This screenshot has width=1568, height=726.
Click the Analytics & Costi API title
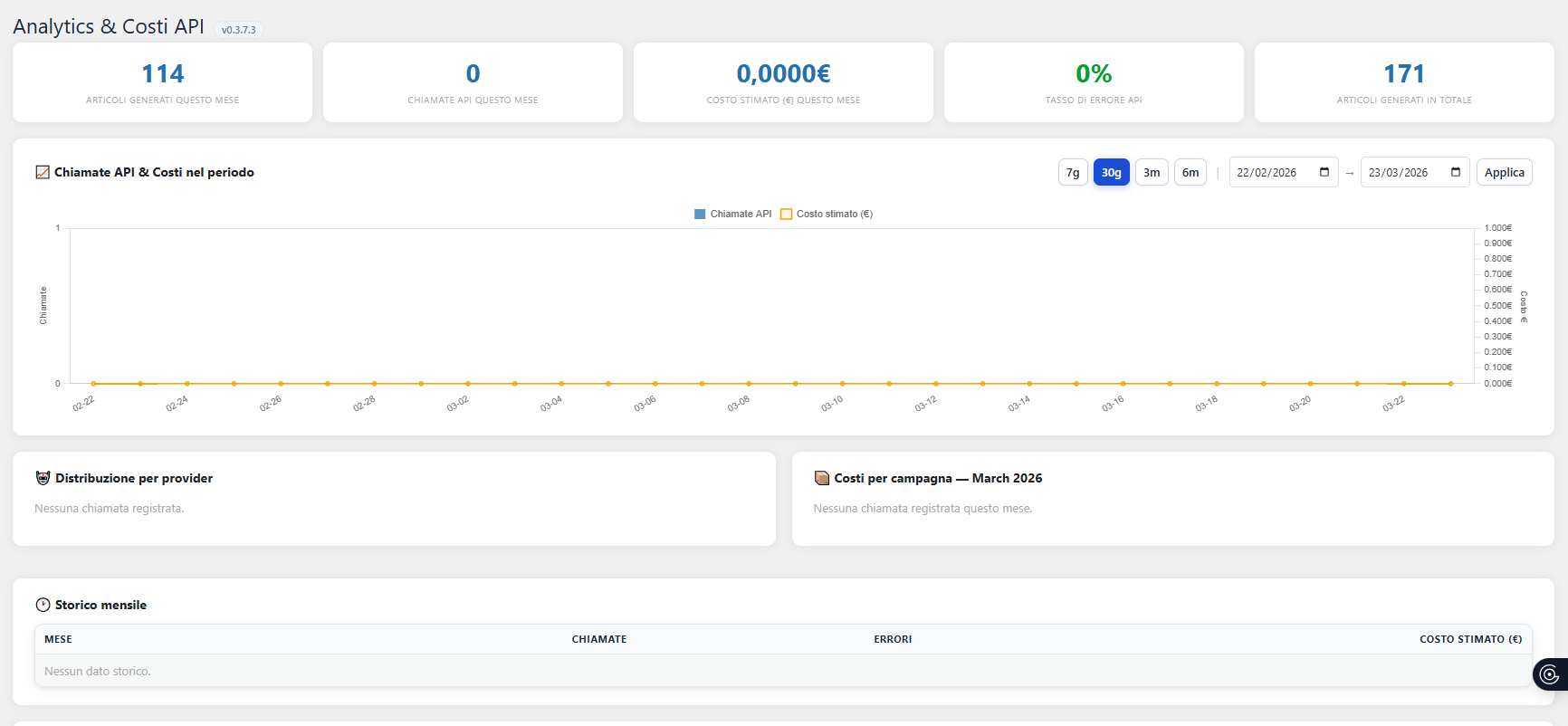click(x=109, y=26)
